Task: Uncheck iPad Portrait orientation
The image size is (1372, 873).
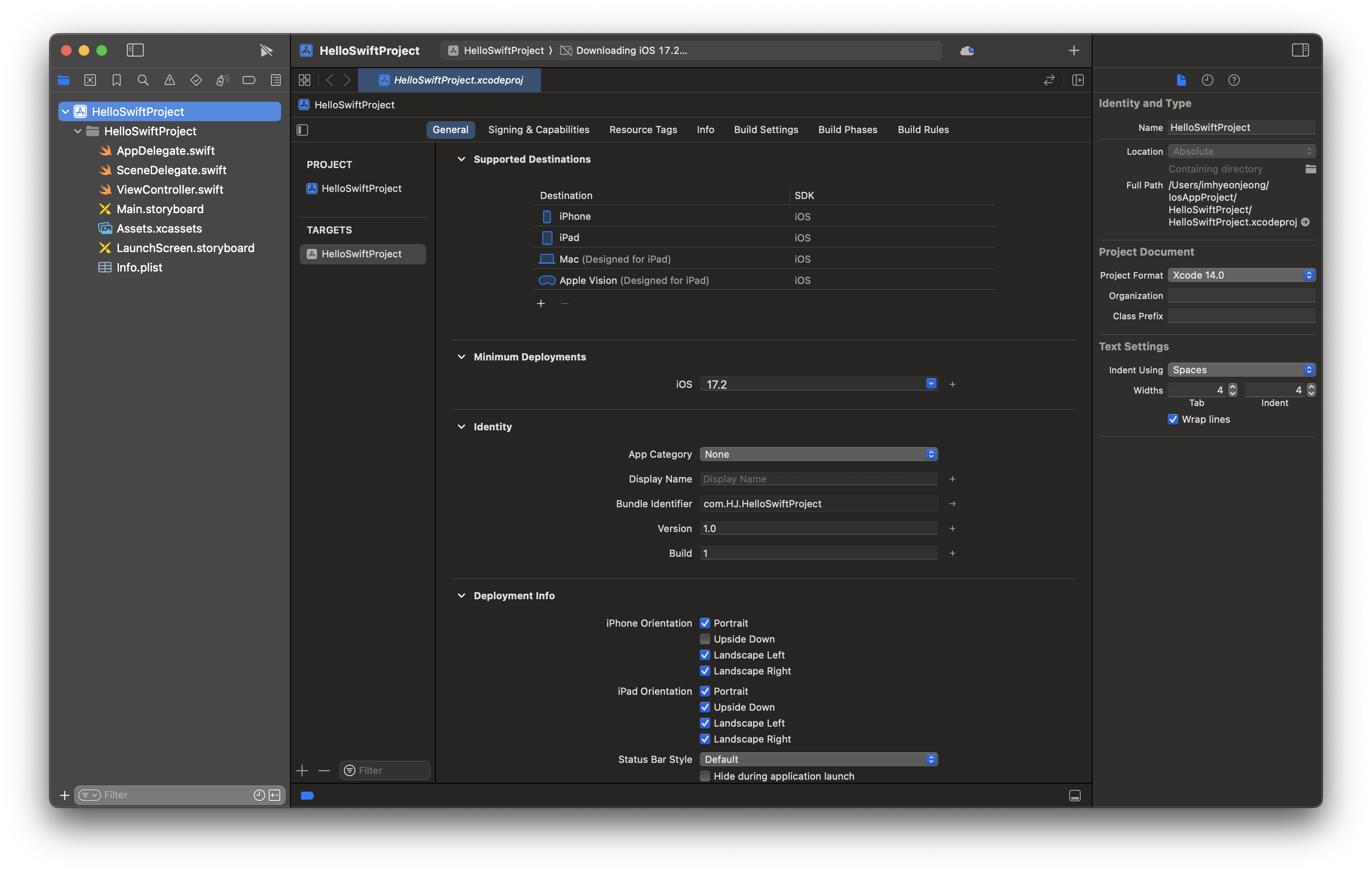Action: [705, 691]
